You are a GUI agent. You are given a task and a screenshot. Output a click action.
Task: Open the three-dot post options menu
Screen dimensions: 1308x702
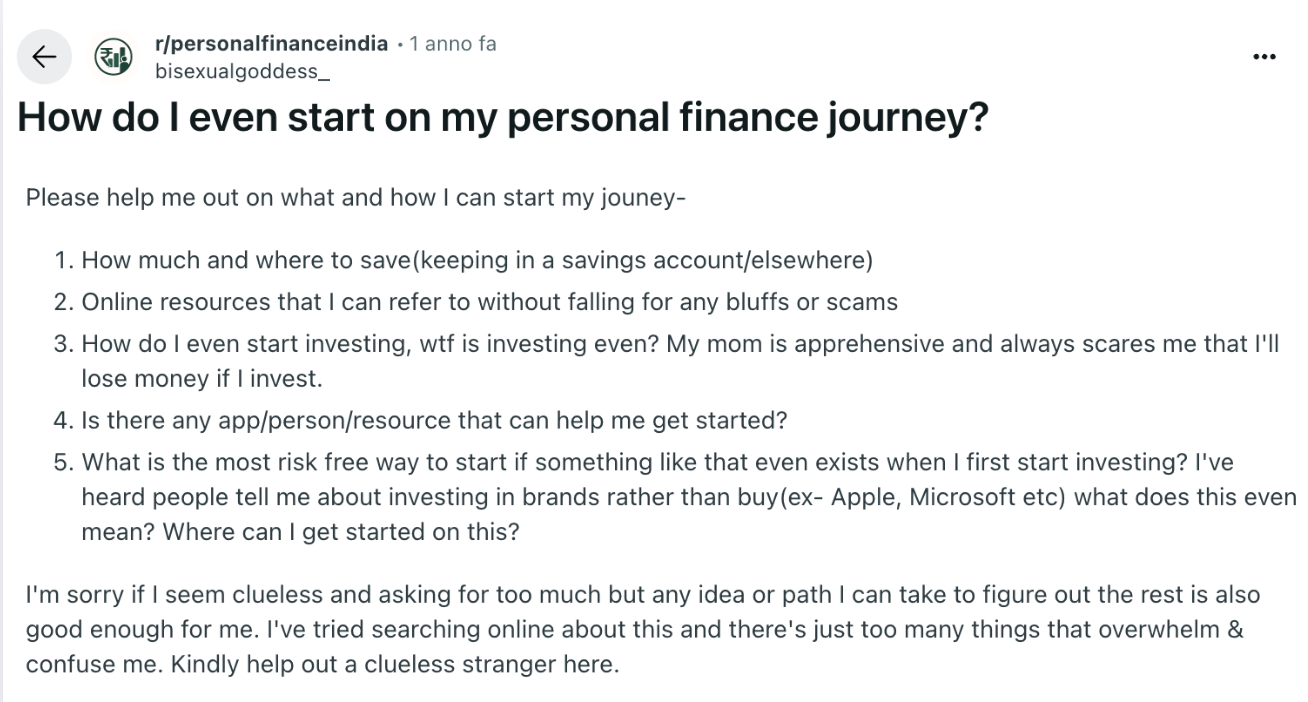[x=1263, y=57]
